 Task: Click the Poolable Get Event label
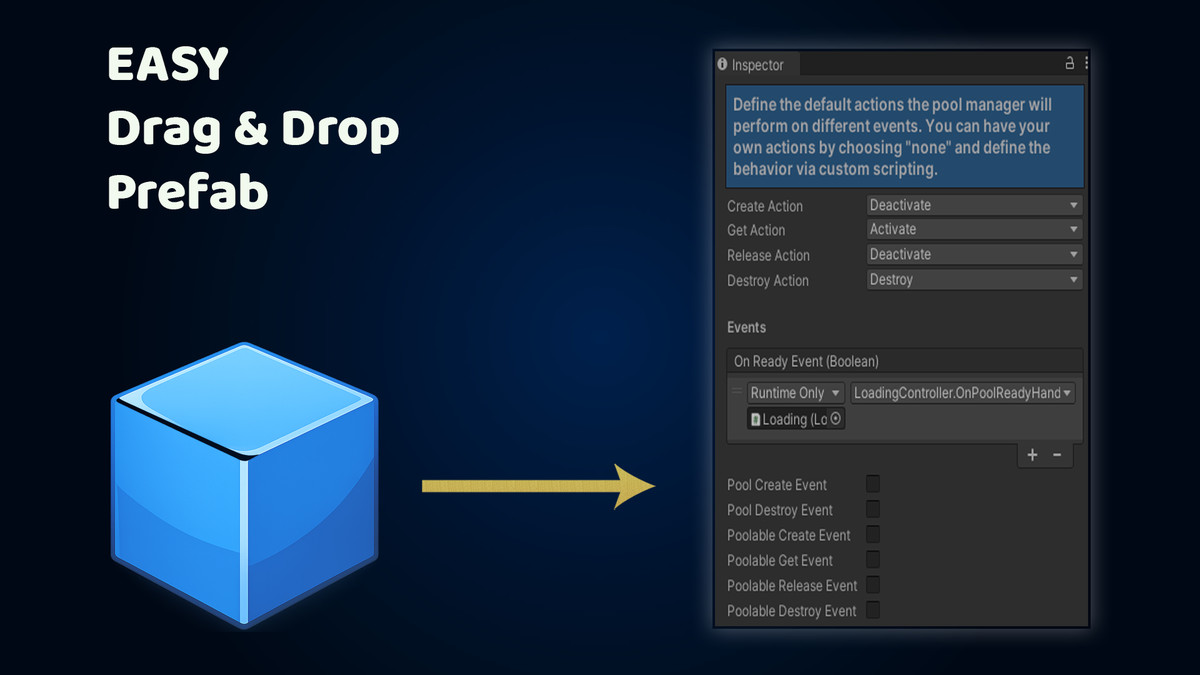pyautogui.click(x=780, y=561)
